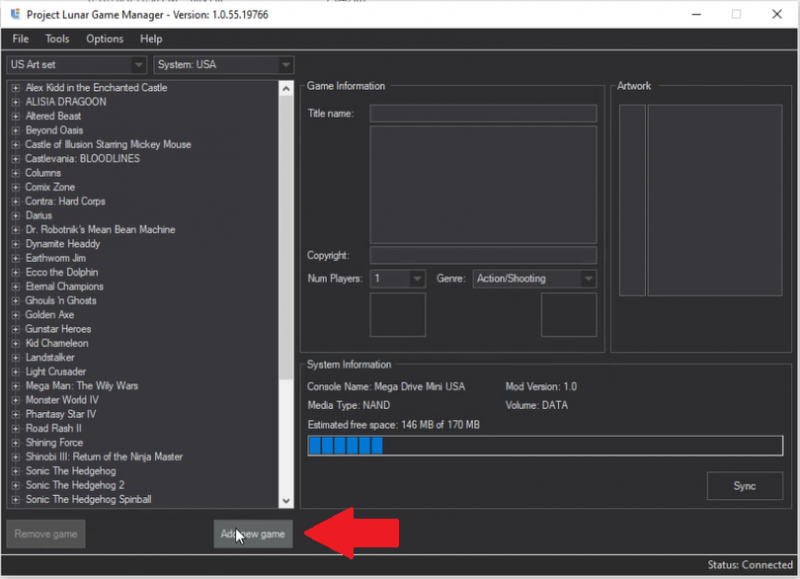Click the Copyright input field

pyautogui.click(x=483, y=255)
